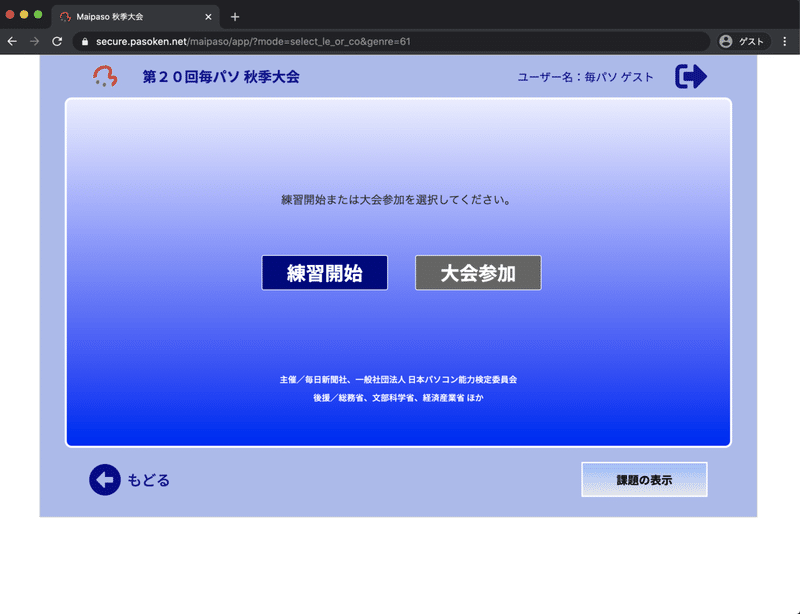Screen dimensions: 800x614
Task: Open a new tab with the plus icon
Action: [x=235, y=17]
